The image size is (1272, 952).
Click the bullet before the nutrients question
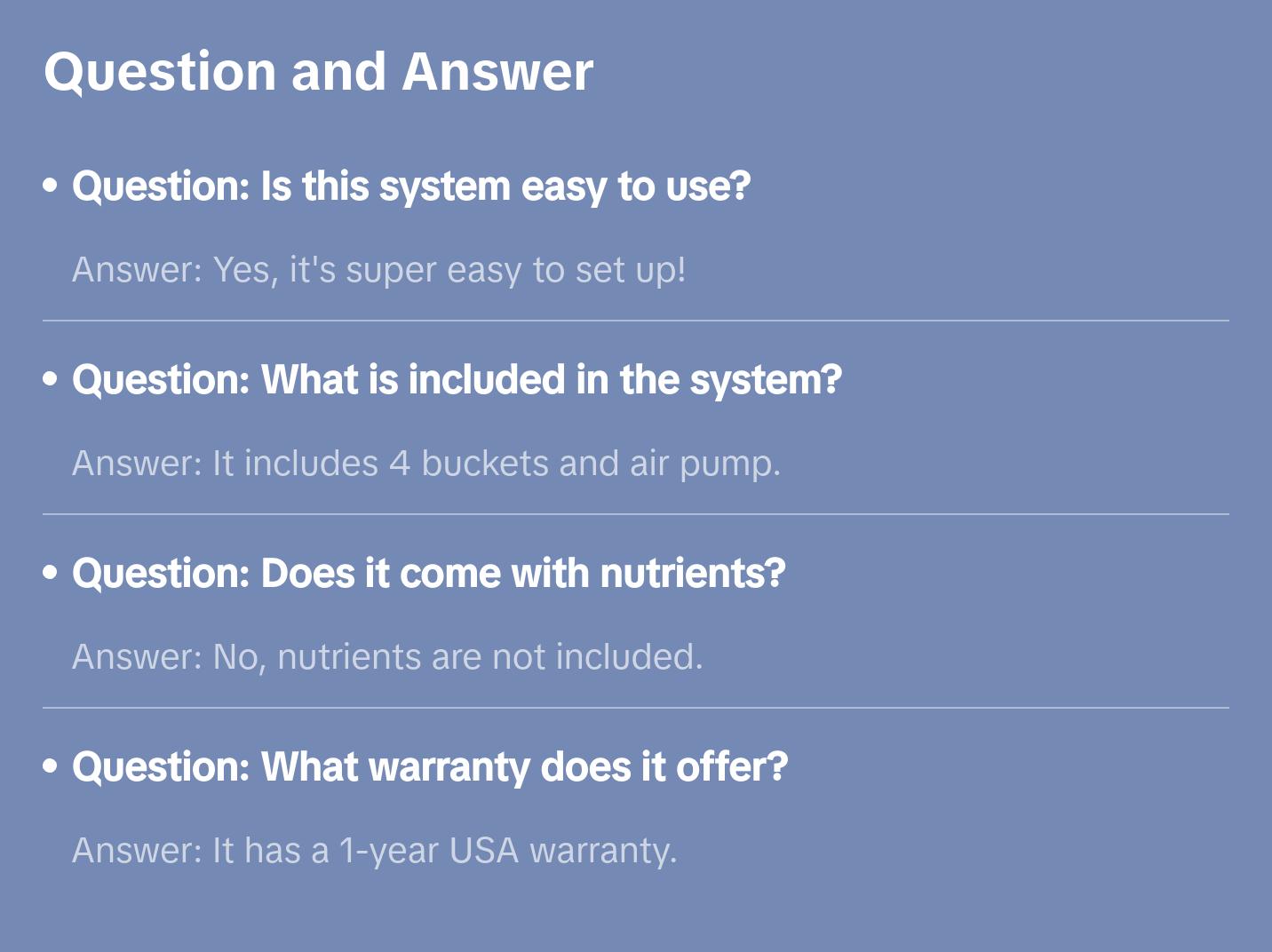point(51,574)
